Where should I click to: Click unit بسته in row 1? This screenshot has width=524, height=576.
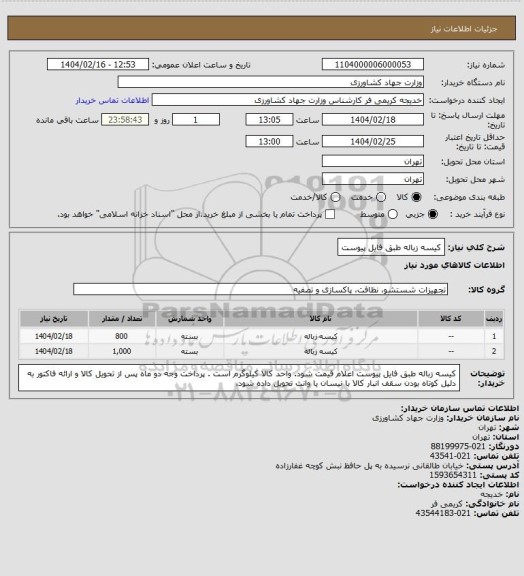(190, 336)
